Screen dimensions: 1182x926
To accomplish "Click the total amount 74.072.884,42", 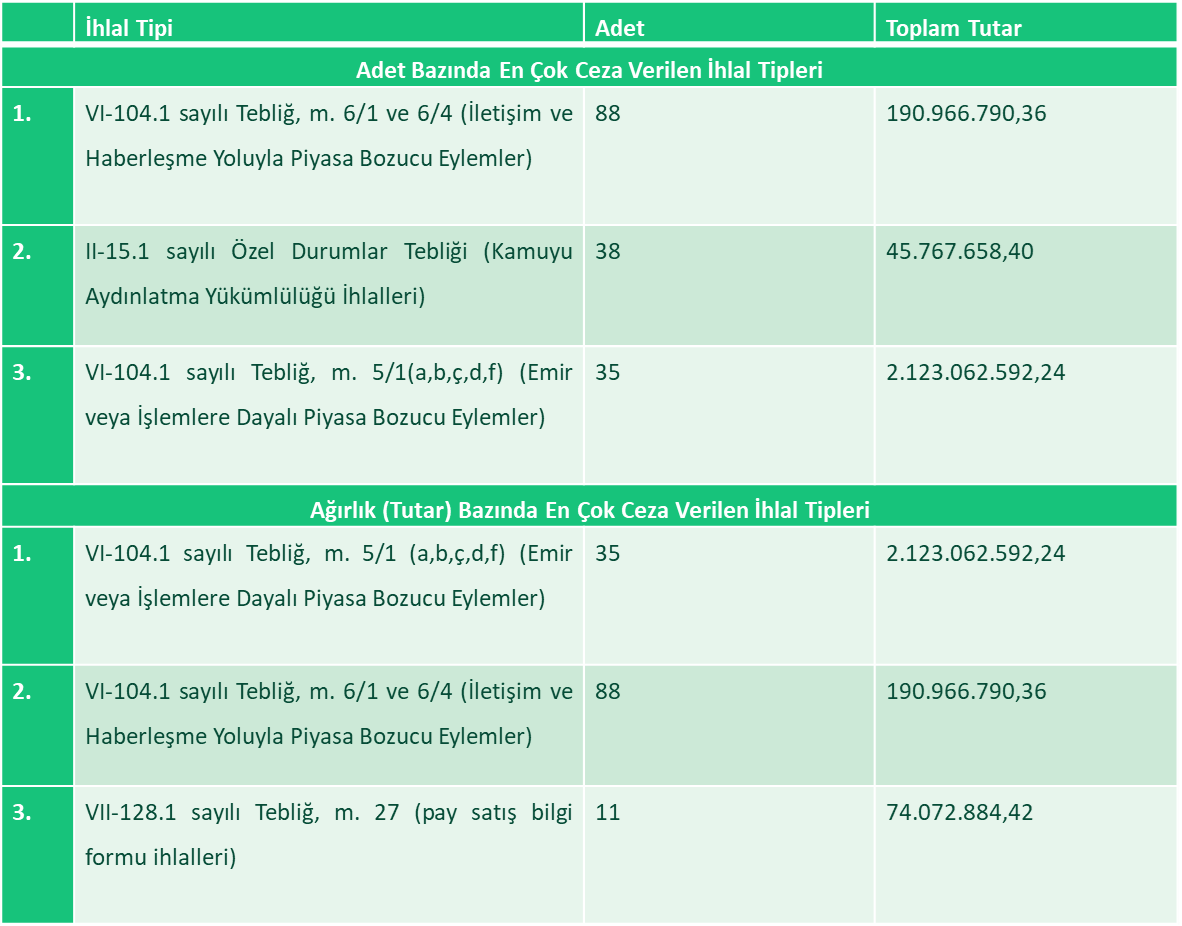I will point(960,812).
